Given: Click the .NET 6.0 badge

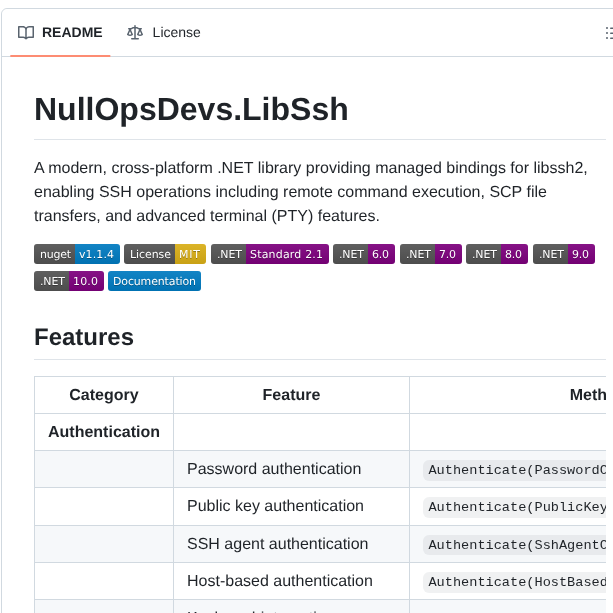Looking at the screenshot, I should pos(364,254).
